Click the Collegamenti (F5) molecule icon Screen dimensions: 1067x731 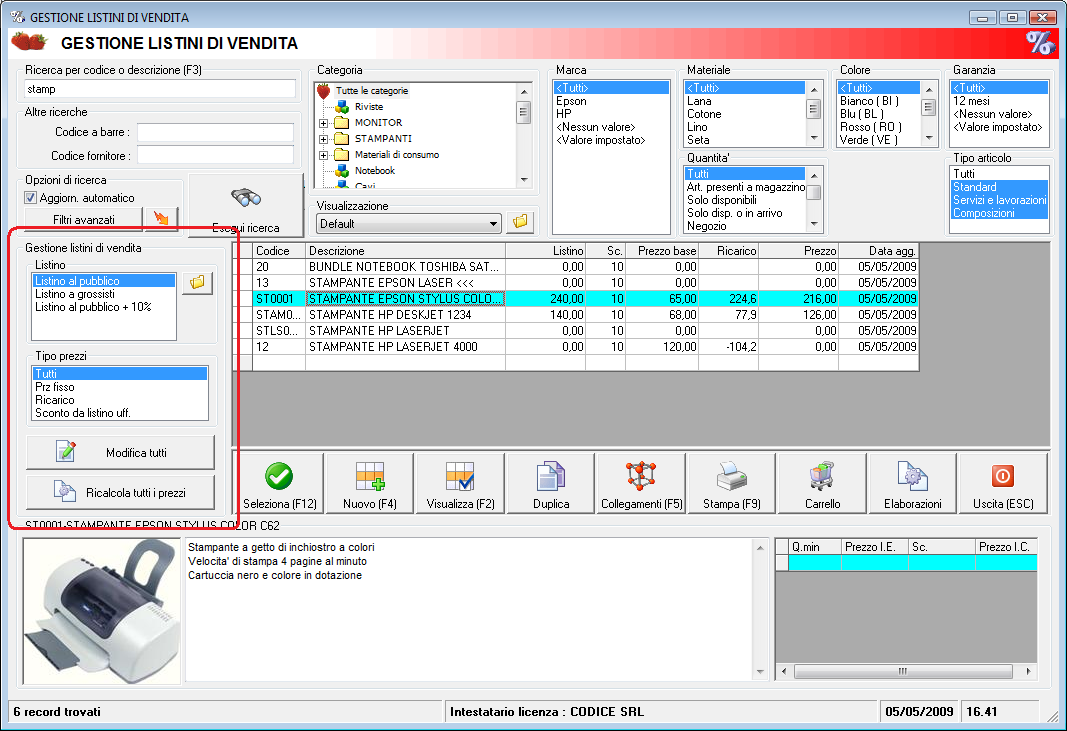tap(641, 476)
